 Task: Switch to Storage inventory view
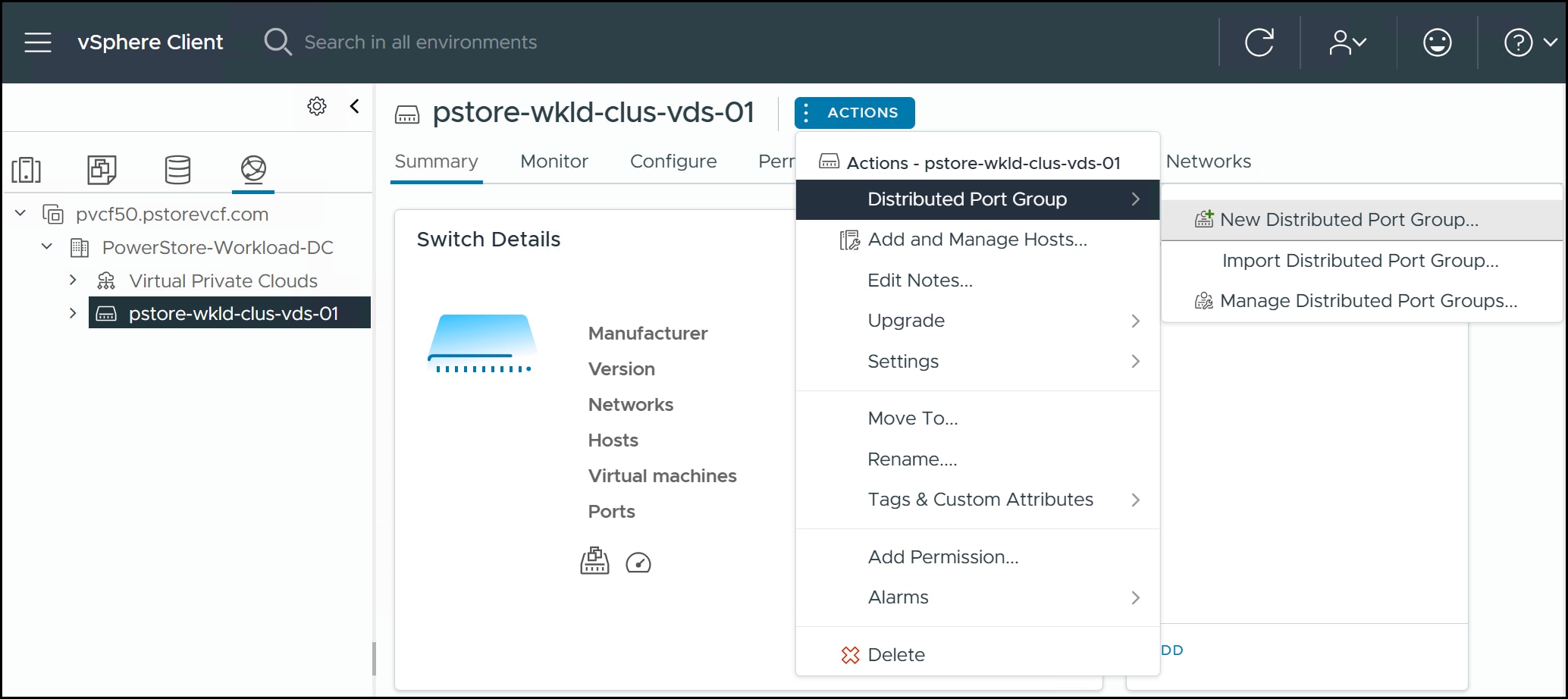[x=177, y=170]
